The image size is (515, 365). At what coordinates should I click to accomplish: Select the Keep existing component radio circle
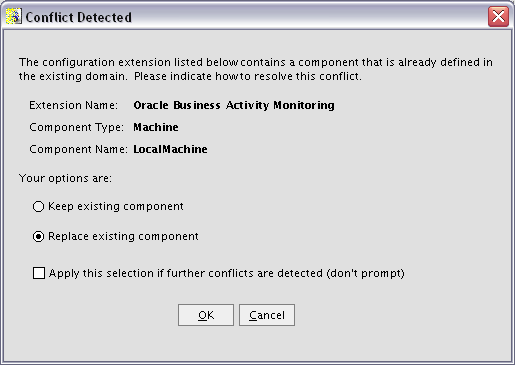pyautogui.click(x=38, y=206)
